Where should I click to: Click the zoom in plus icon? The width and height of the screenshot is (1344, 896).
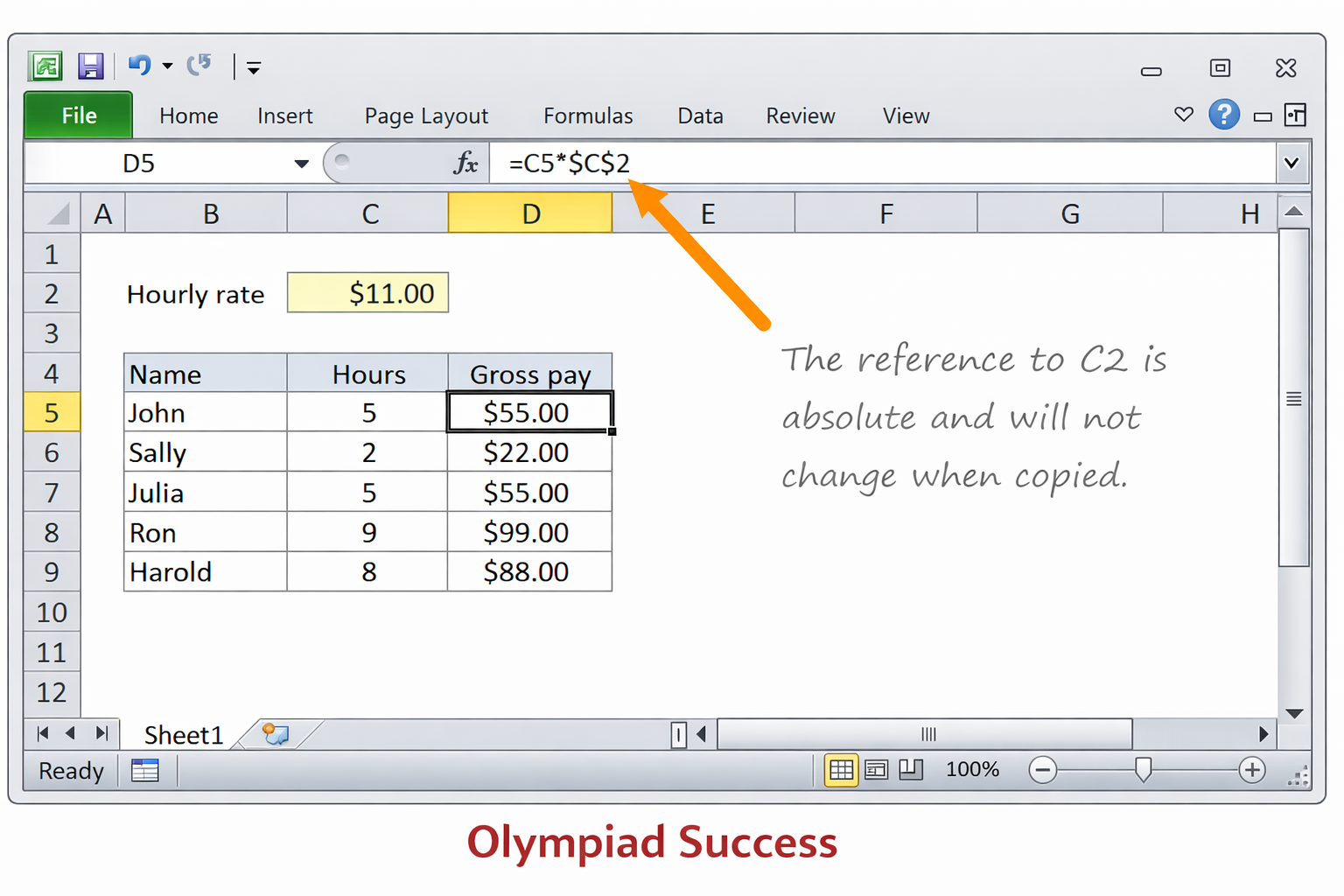click(1251, 770)
